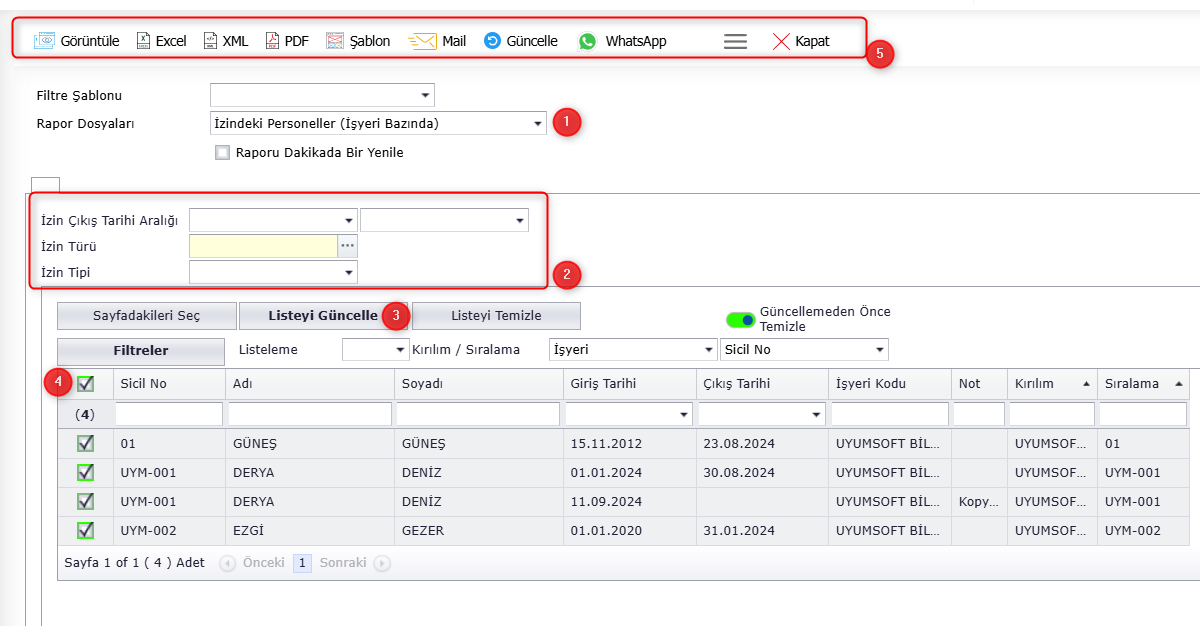The width and height of the screenshot is (1200, 626).
Task: Click Soyadı column header
Action: 478,384
